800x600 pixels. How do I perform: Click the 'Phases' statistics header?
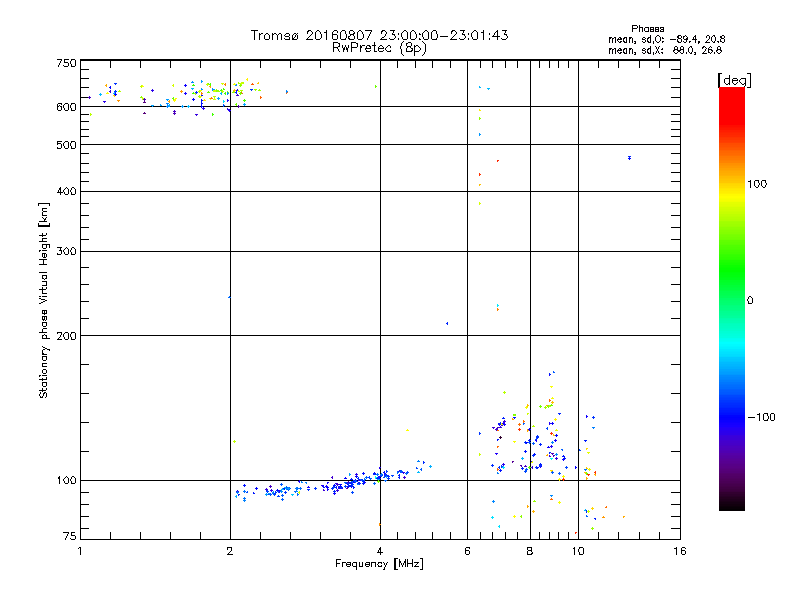click(x=647, y=29)
